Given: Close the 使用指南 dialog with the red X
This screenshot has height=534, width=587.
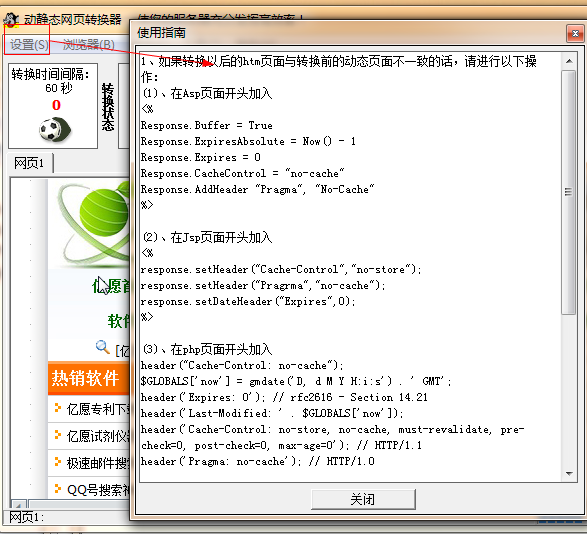Looking at the screenshot, I should (575, 34).
